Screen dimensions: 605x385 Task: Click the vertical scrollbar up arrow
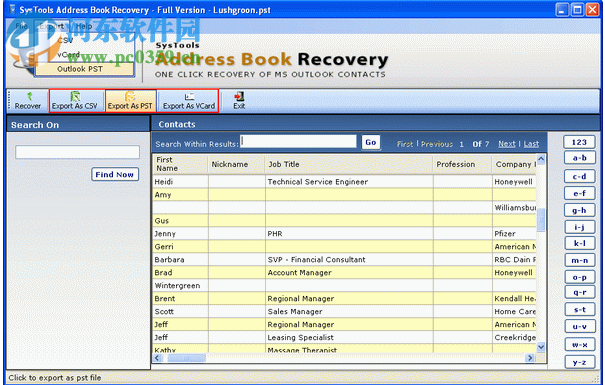click(541, 159)
